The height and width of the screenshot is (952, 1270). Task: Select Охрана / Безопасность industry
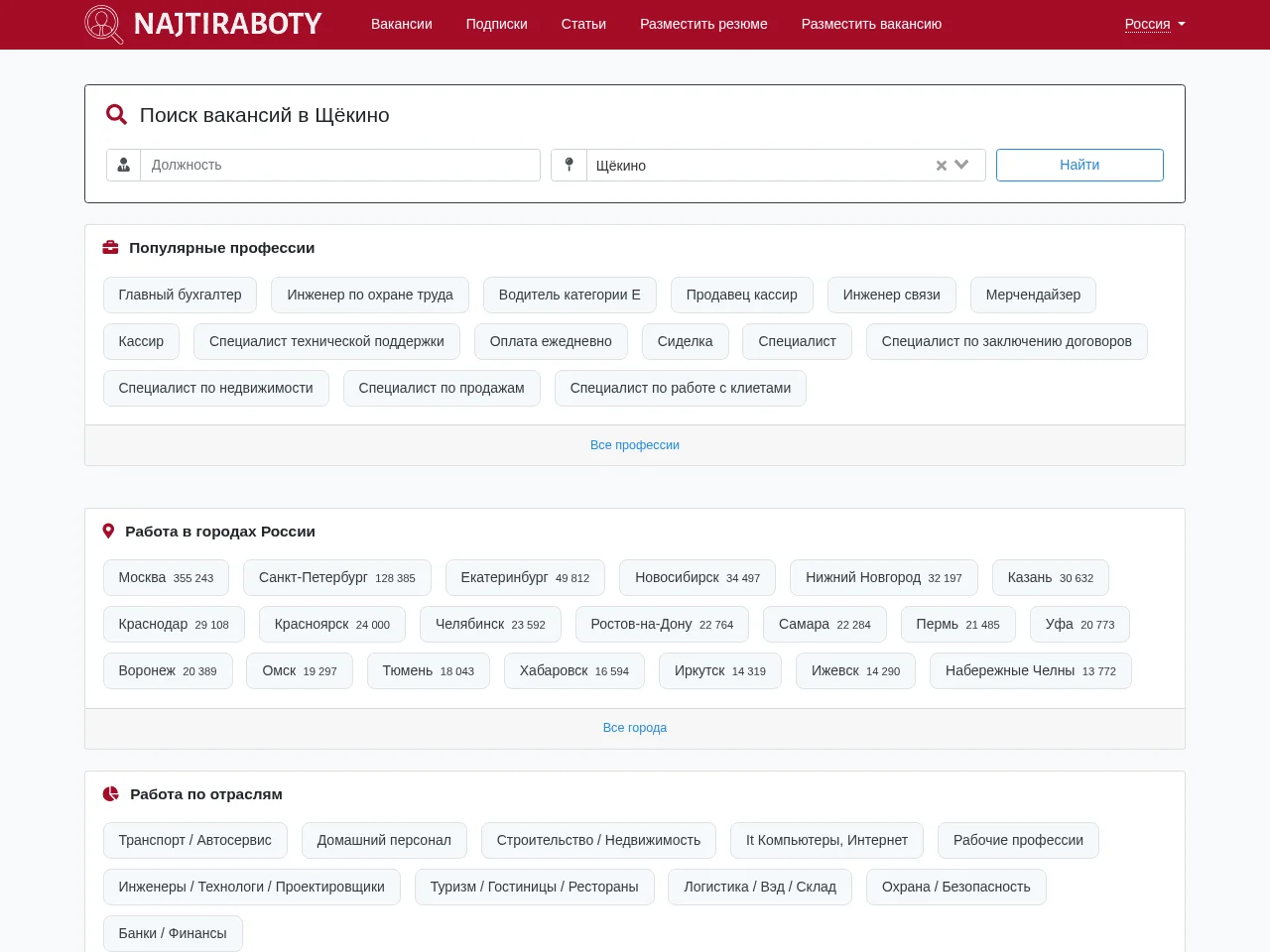(x=956, y=887)
